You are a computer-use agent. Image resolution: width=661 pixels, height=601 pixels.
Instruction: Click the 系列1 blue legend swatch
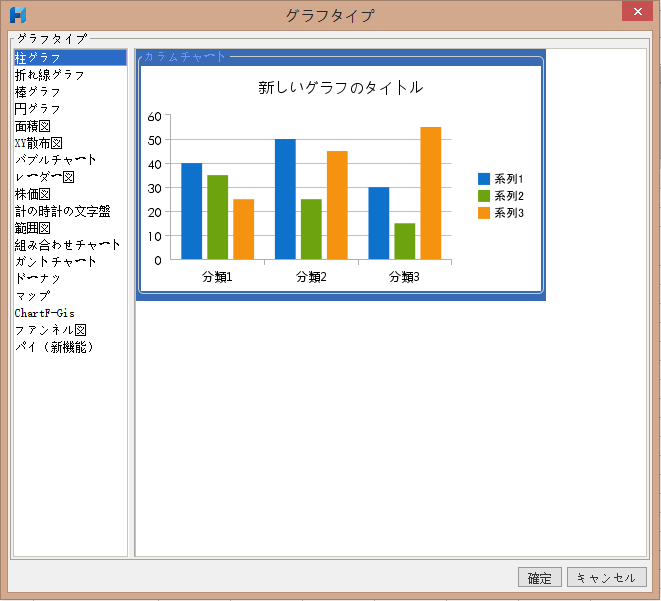484,179
